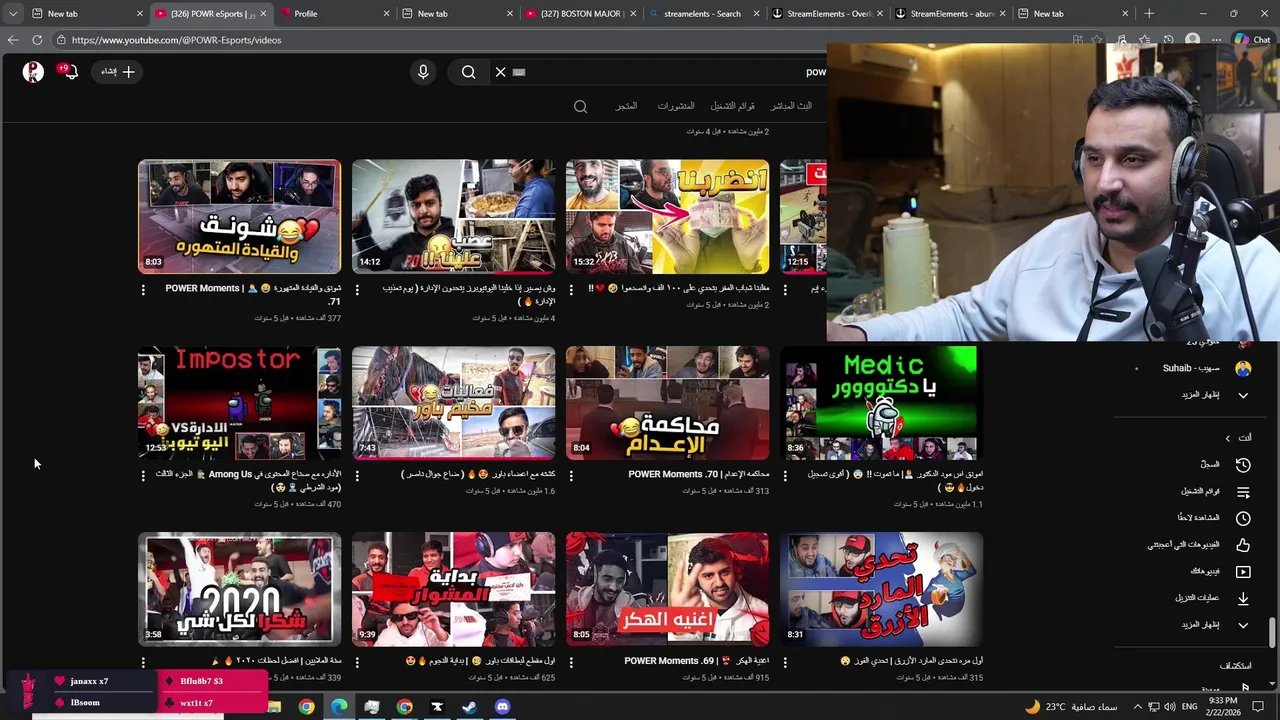1280x720 pixels.
Task: Open the بداية المشوار video thumbnail
Action: click(x=453, y=590)
